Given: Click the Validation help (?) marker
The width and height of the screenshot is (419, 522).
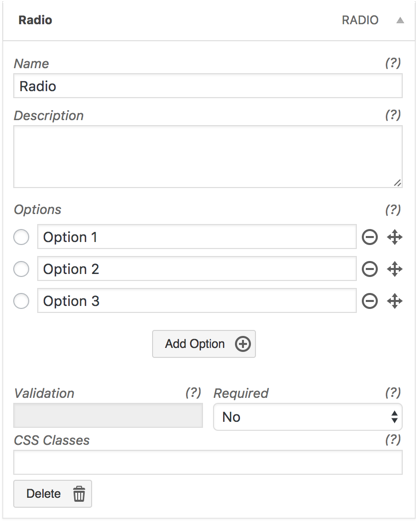Looking at the screenshot, I should (x=193, y=393).
